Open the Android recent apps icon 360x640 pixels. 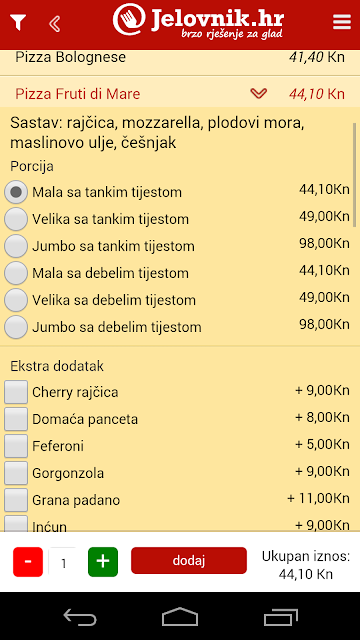tap(280, 617)
